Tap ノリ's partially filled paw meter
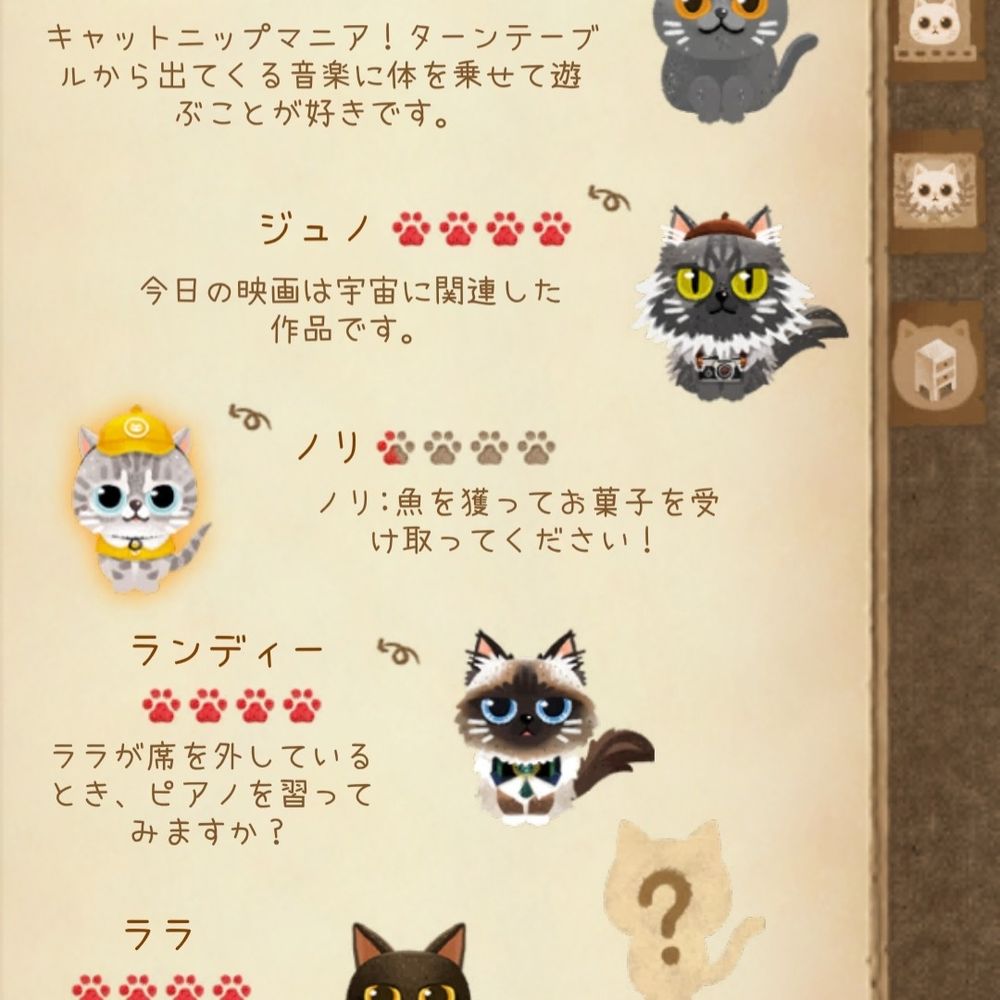Screen dimensions: 1000x1000 tap(466, 448)
